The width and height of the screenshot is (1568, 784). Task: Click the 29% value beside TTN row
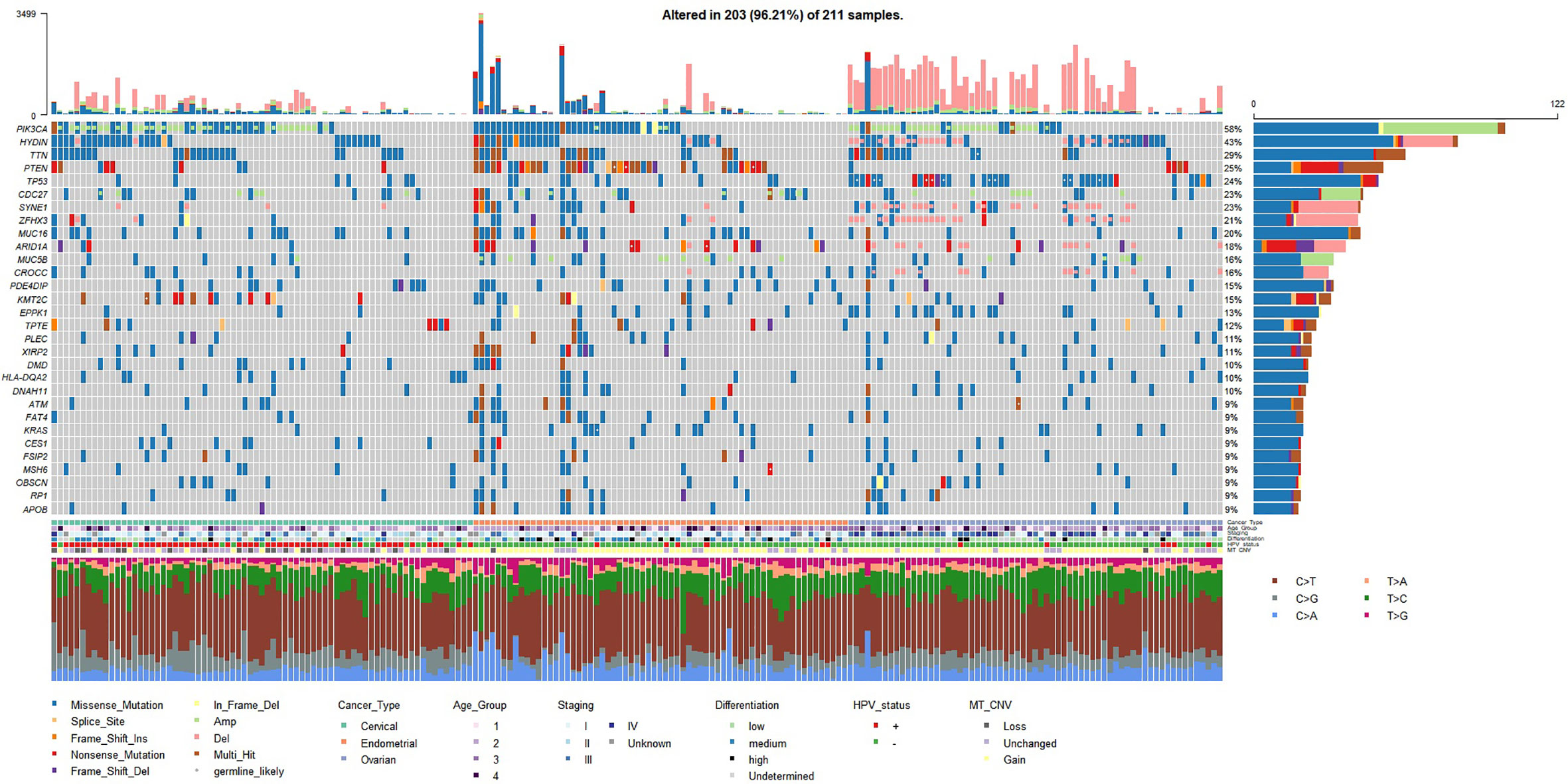pos(1233,155)
